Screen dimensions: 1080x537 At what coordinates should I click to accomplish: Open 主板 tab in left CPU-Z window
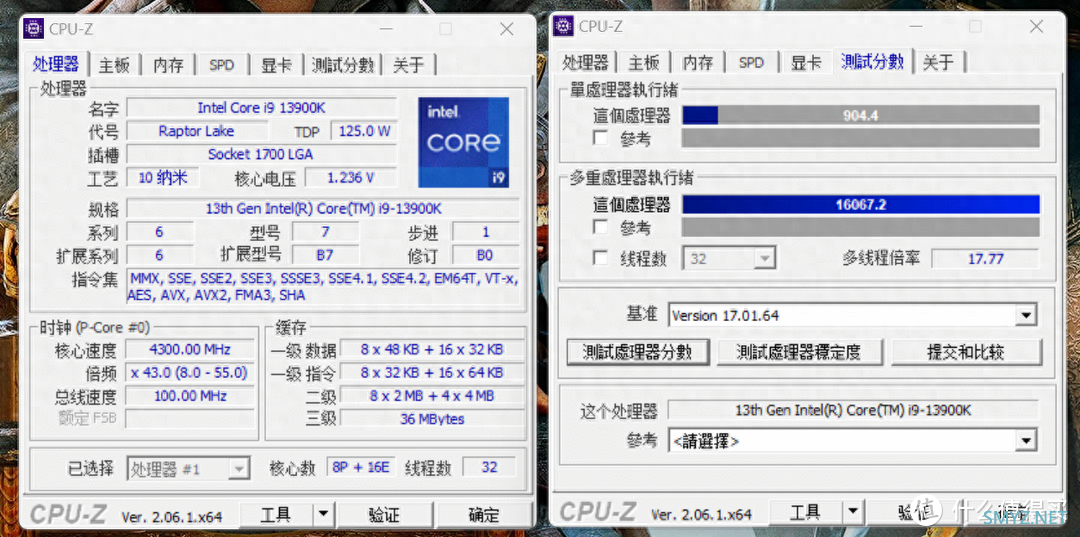point(114,65)
